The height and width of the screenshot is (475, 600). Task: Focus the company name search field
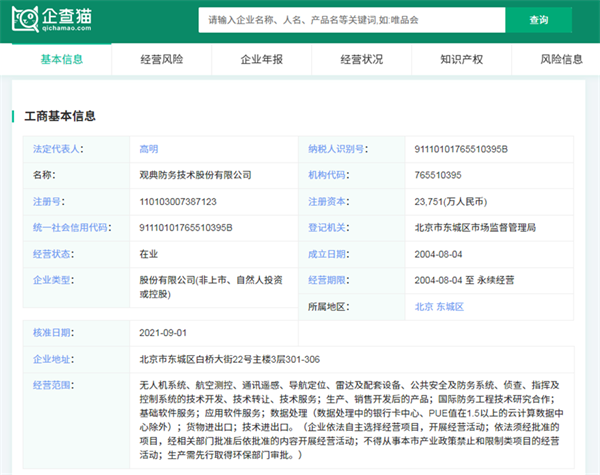coord(352,20)
